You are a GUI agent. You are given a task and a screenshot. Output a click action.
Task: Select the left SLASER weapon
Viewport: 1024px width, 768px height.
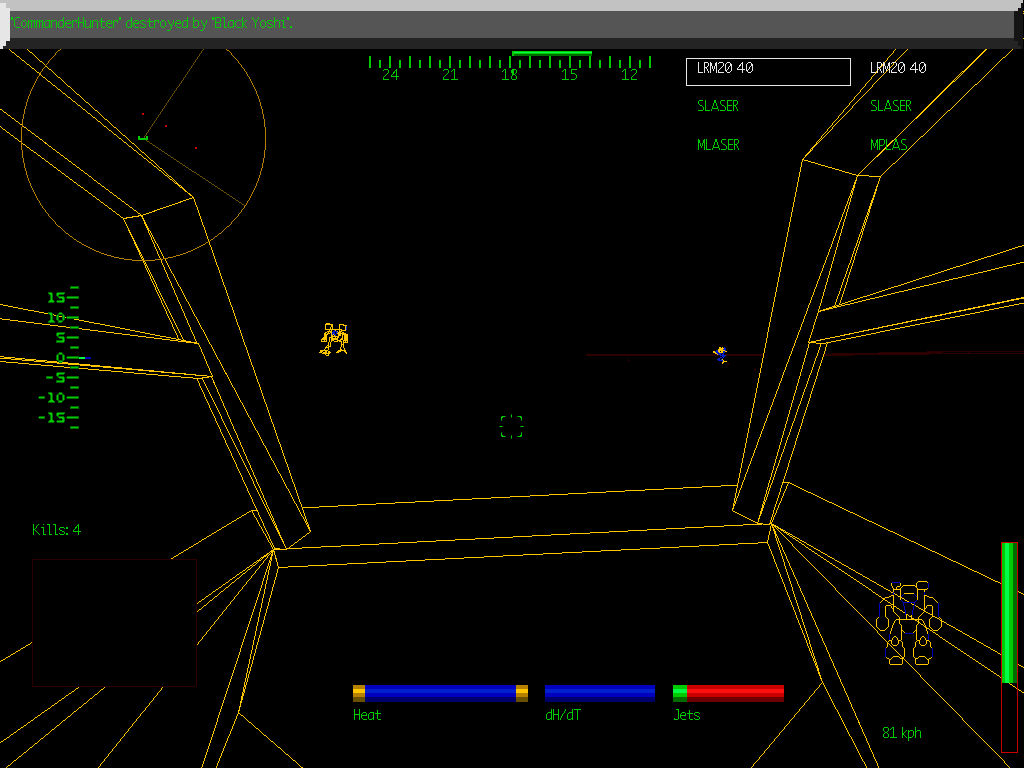pyautogui.click(x=718, y=106)
